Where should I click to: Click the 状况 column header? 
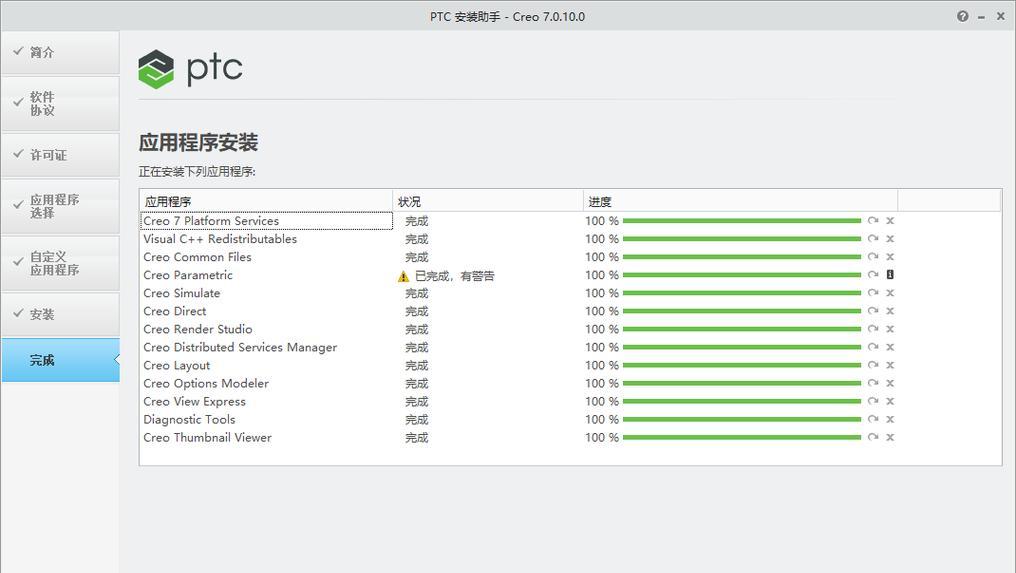pyautogui.click(x=488, y=202)
